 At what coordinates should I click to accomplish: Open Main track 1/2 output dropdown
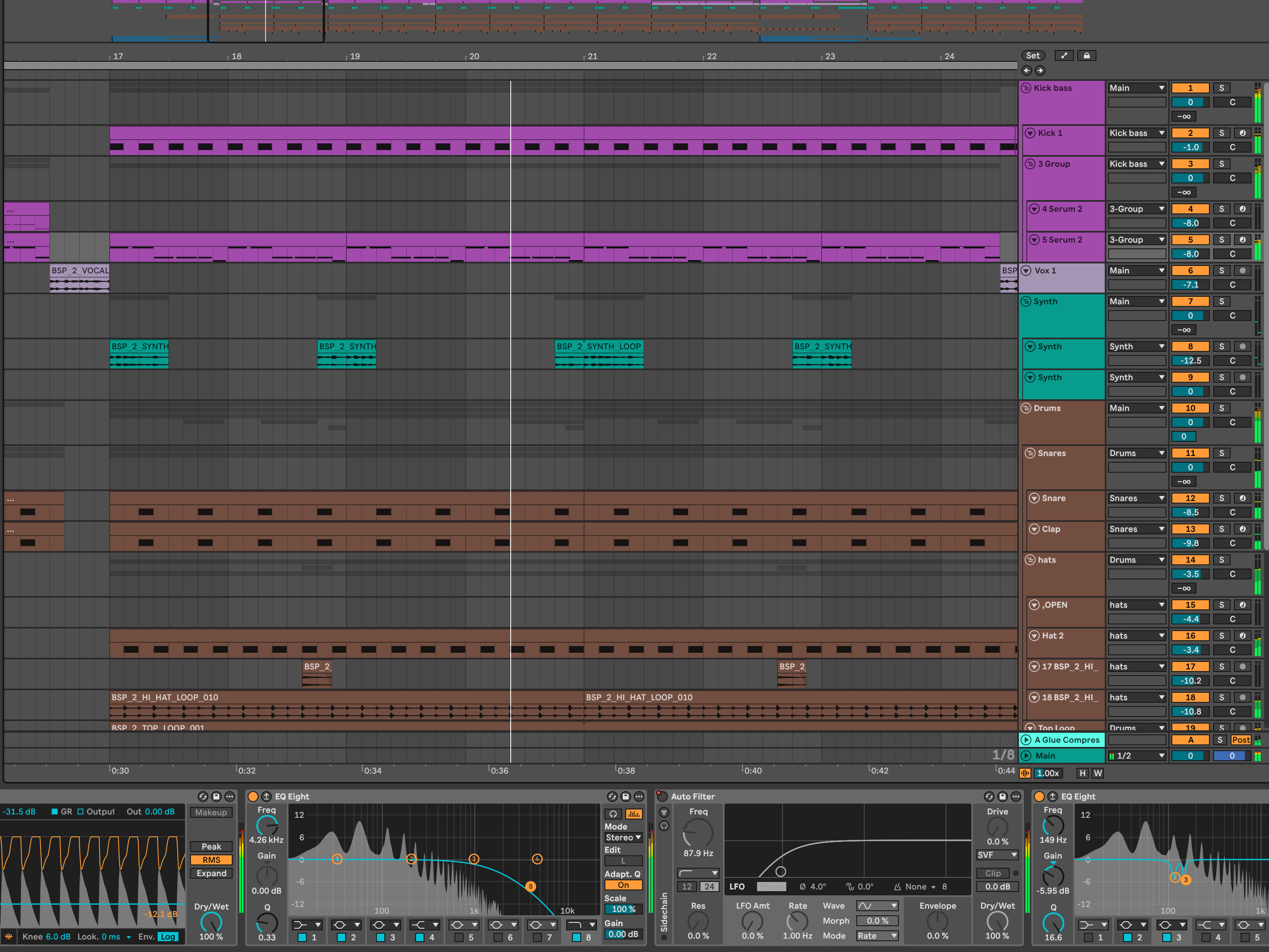click(x=1137, y=756)
